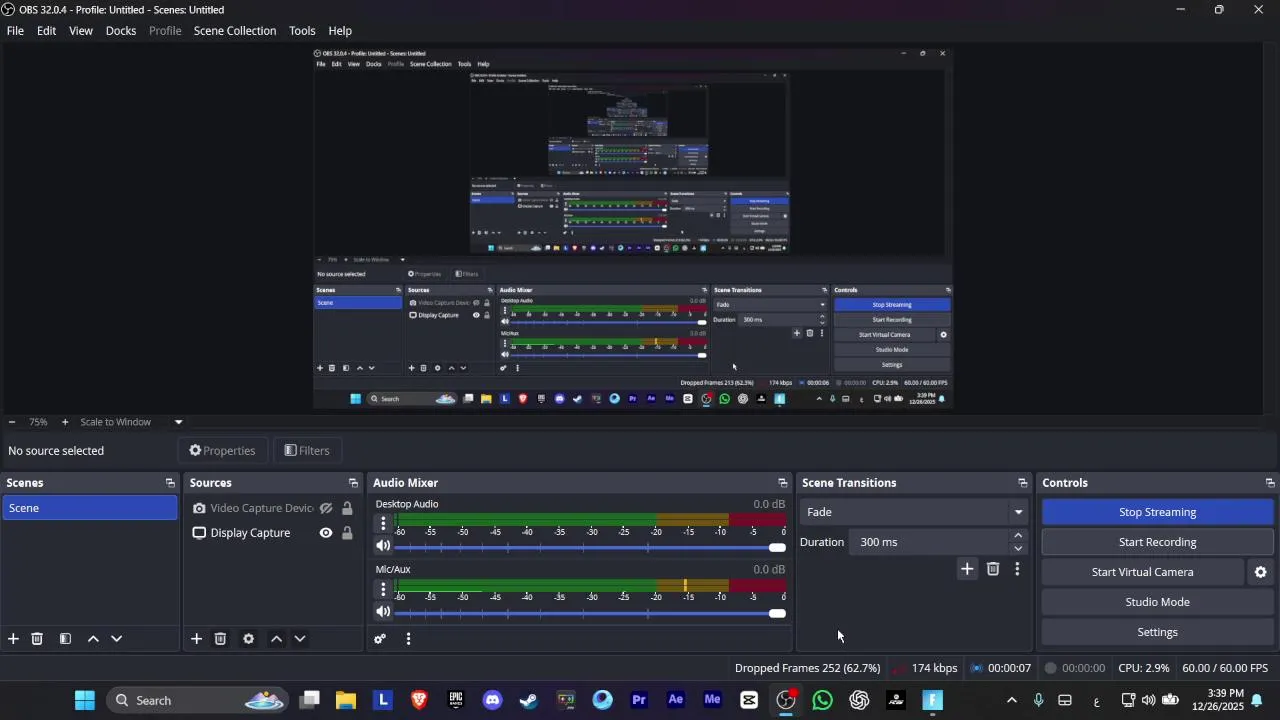Select the Scene item in Scenes list
The height and width of the screenshot is (720, 1280).
point(89,509)
